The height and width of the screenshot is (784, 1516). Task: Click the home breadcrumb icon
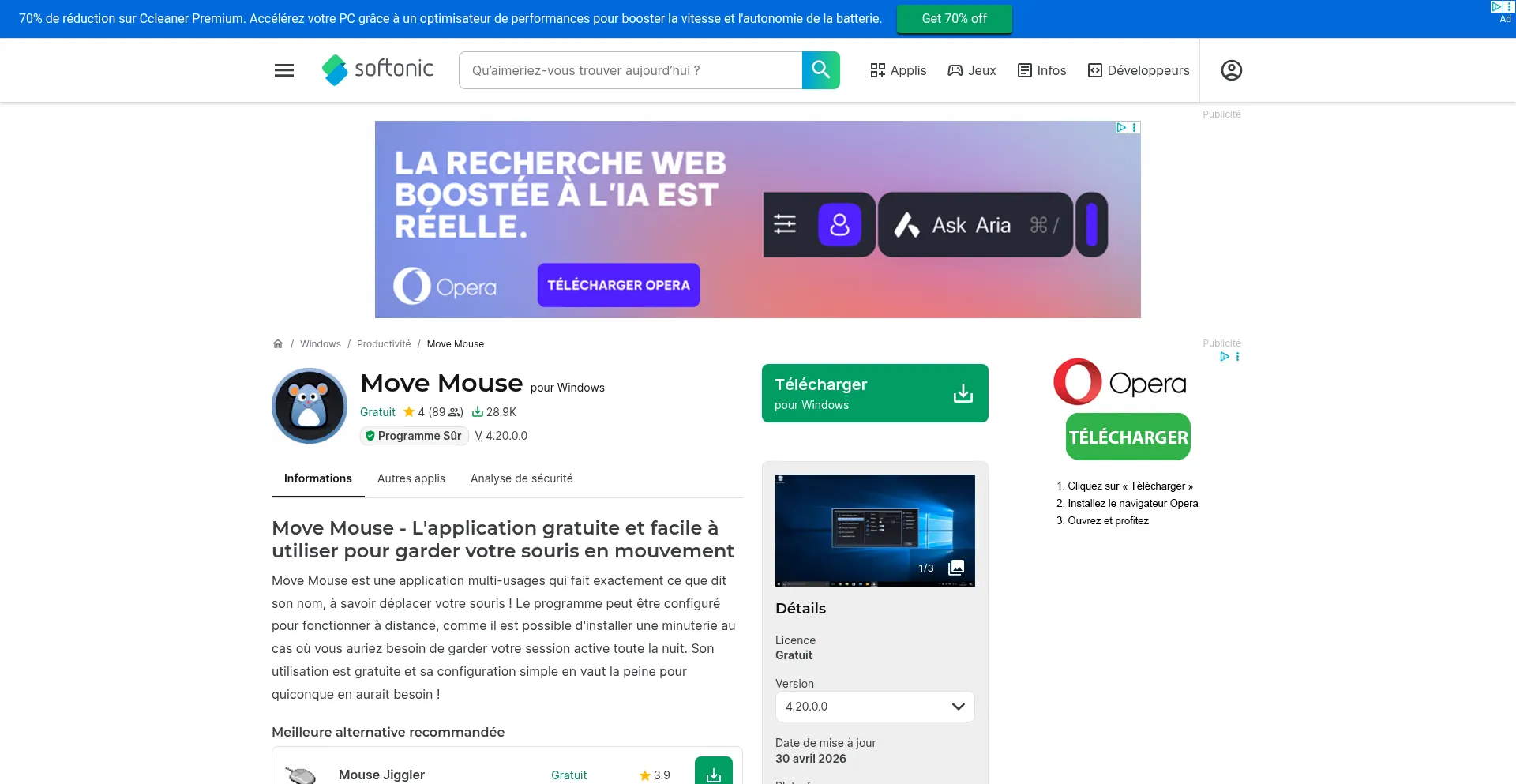(x=278, y=343)
